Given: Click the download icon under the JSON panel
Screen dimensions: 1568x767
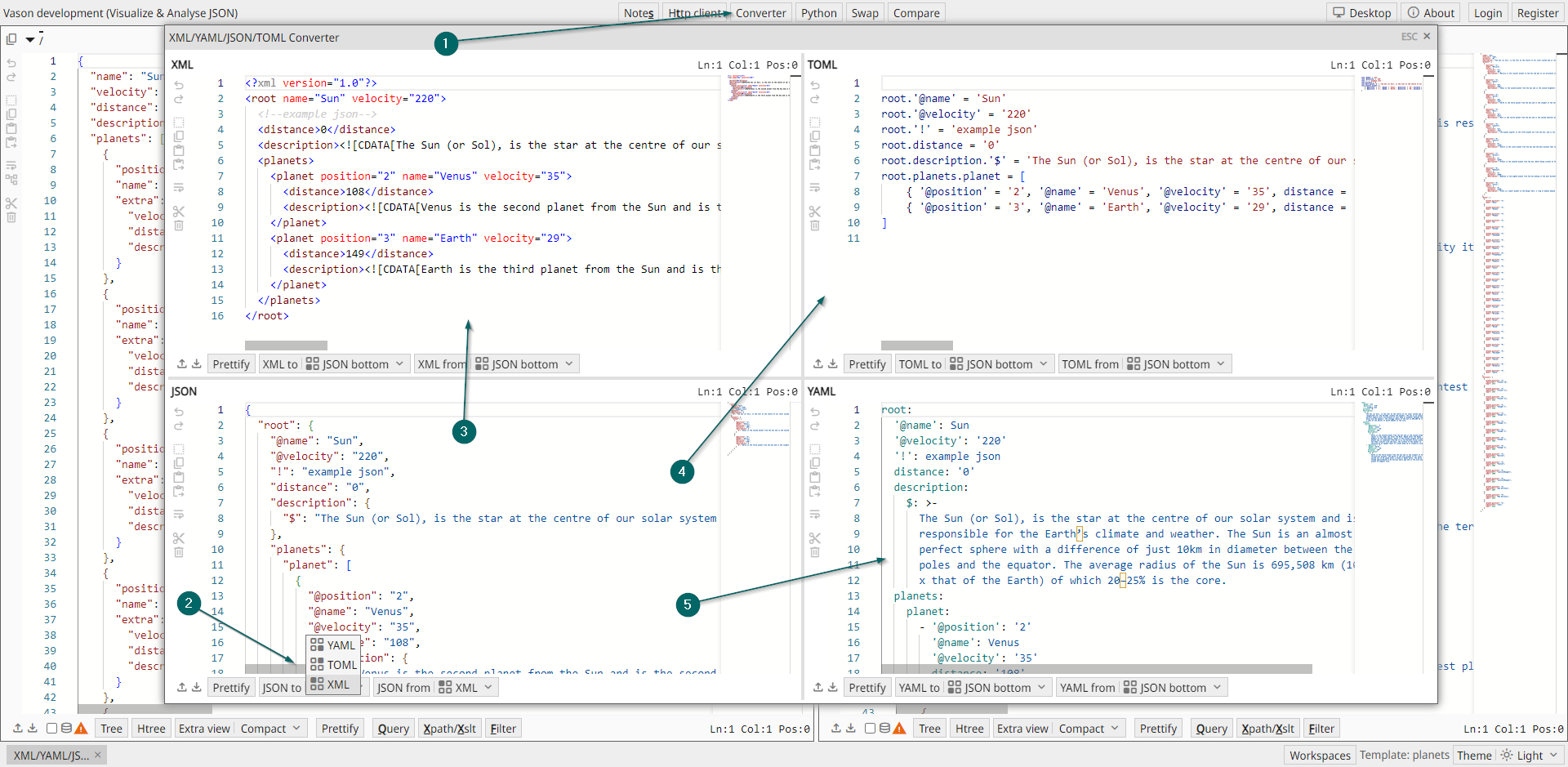Looking at the screenshot, I should tap(197, 687).
